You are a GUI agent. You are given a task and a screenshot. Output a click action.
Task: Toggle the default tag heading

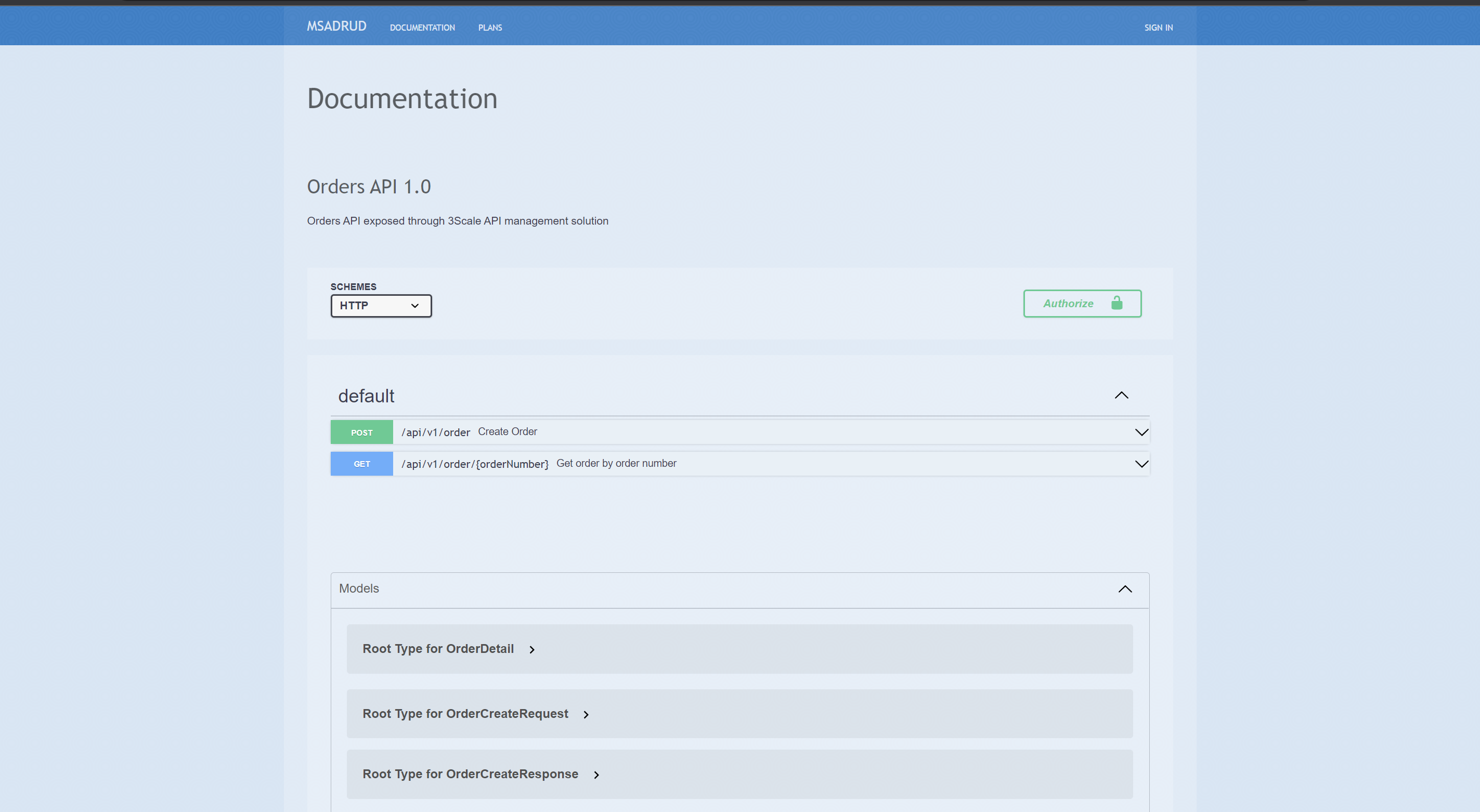click(x=366, y=396)
